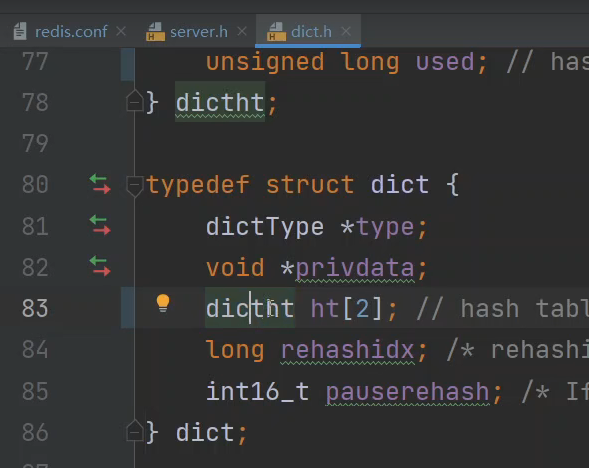Click int16_t on line 85
The height and width of the screenshot is (468, 589).
tap(257, 391)
